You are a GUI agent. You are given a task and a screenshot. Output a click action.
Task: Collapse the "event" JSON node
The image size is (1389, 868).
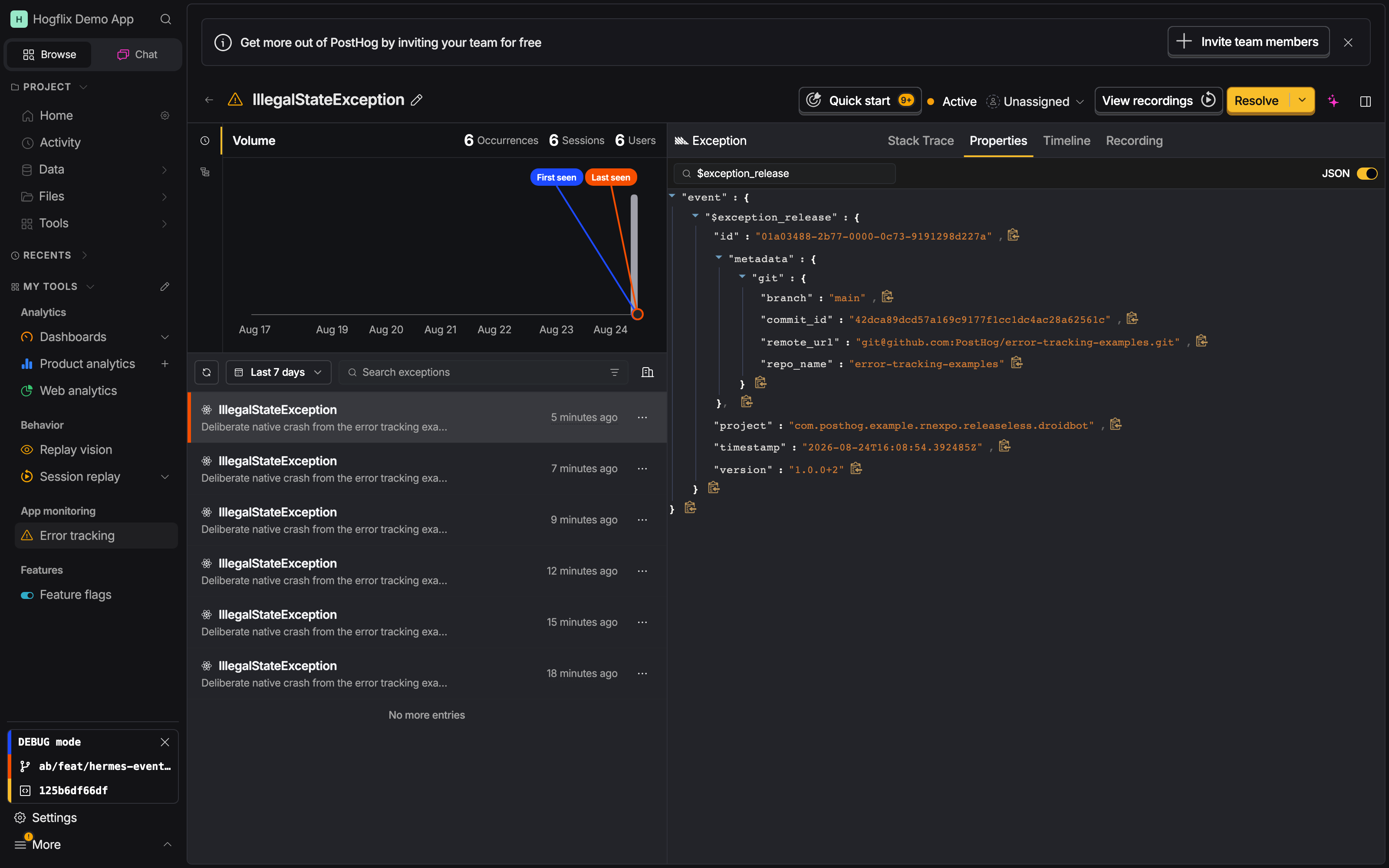672,196
